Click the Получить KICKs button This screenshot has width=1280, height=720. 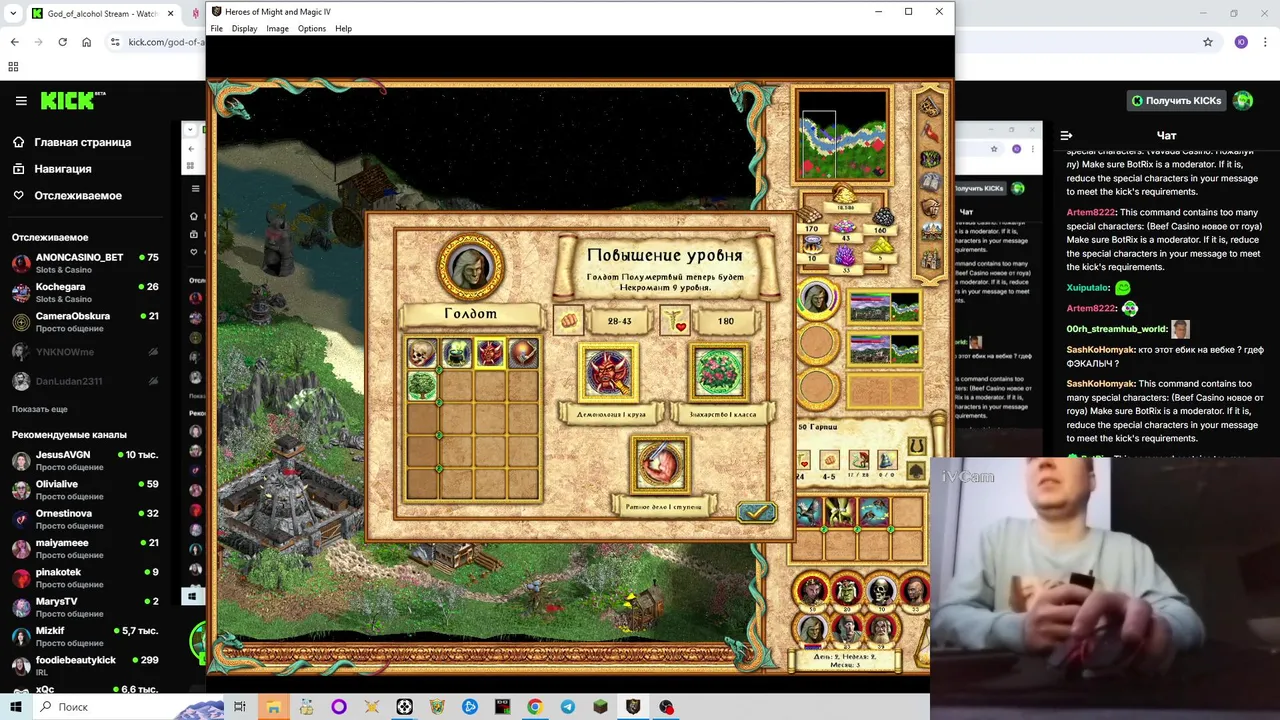[1176, 101]
